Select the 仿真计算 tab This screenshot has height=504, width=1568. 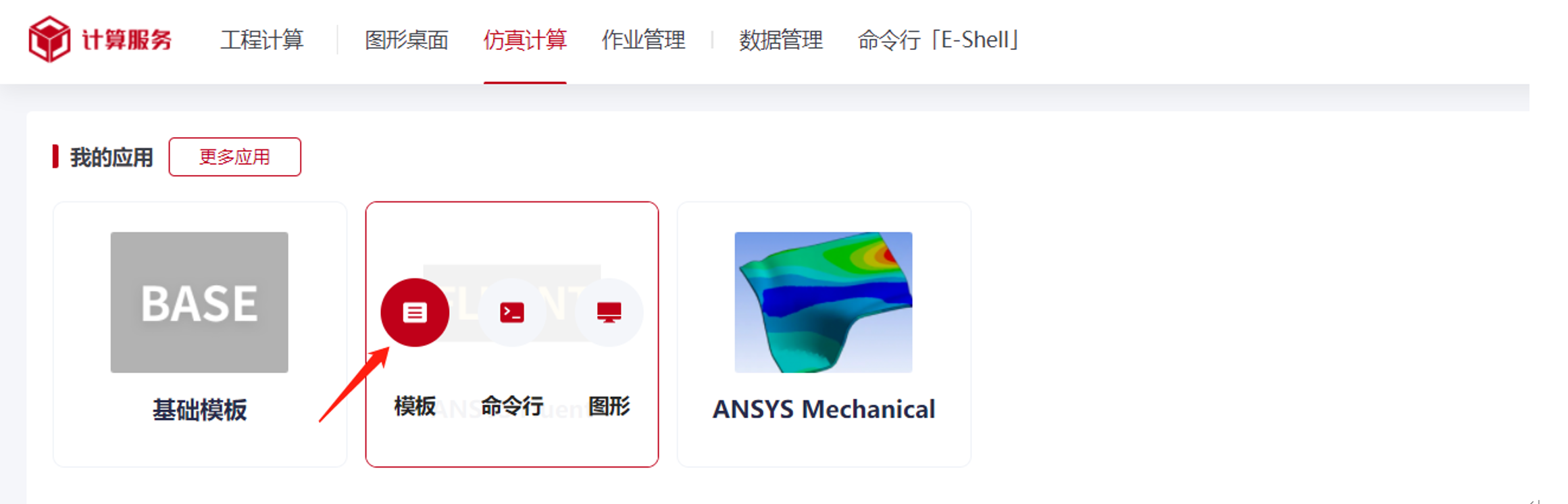click(525, 40)
